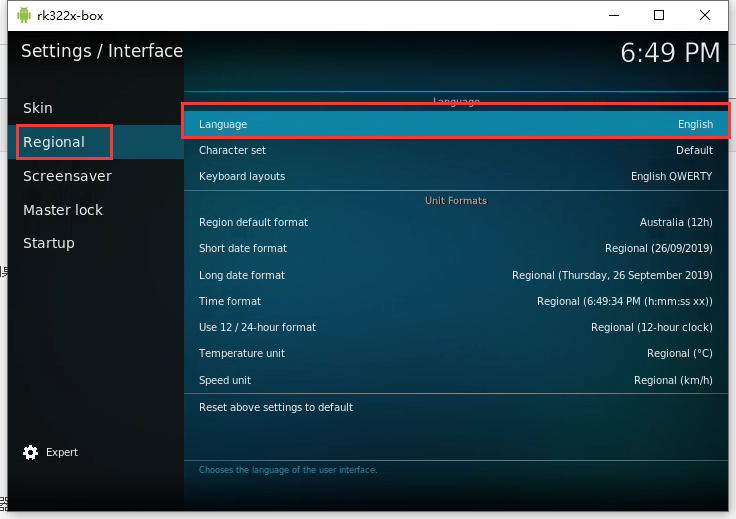Click the English QWERTY value
Viewport: 736px width, 519px height.
(671, 176)
